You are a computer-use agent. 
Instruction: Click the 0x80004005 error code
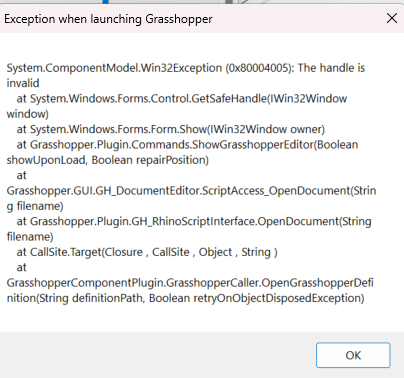(260, 68)
